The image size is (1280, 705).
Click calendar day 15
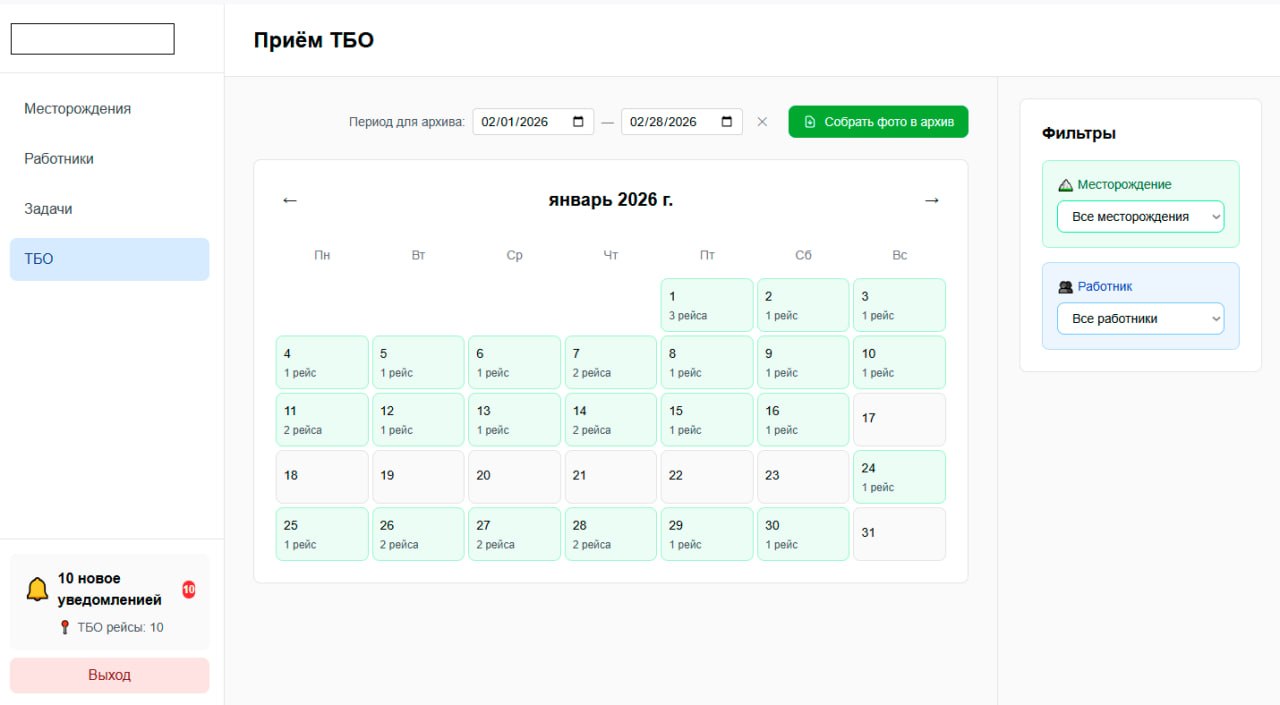pyautogui.click(x=707, y=419)
